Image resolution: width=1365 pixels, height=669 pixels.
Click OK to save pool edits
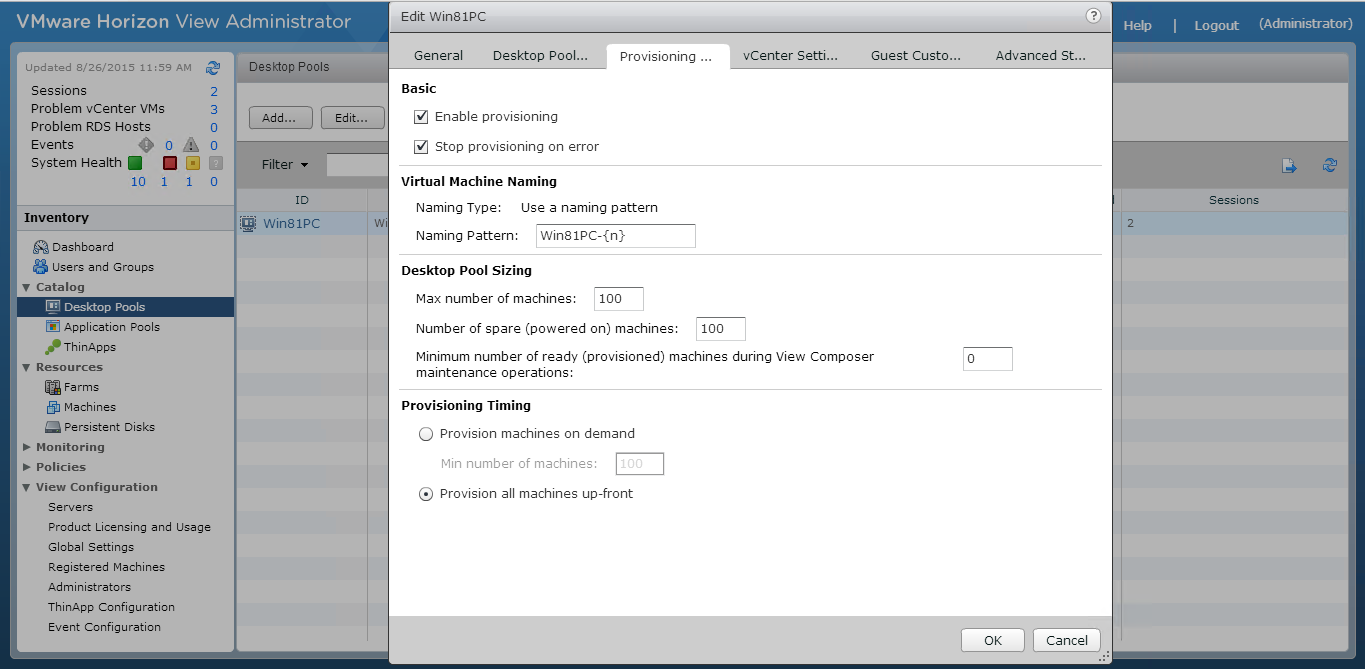(992, 641)
